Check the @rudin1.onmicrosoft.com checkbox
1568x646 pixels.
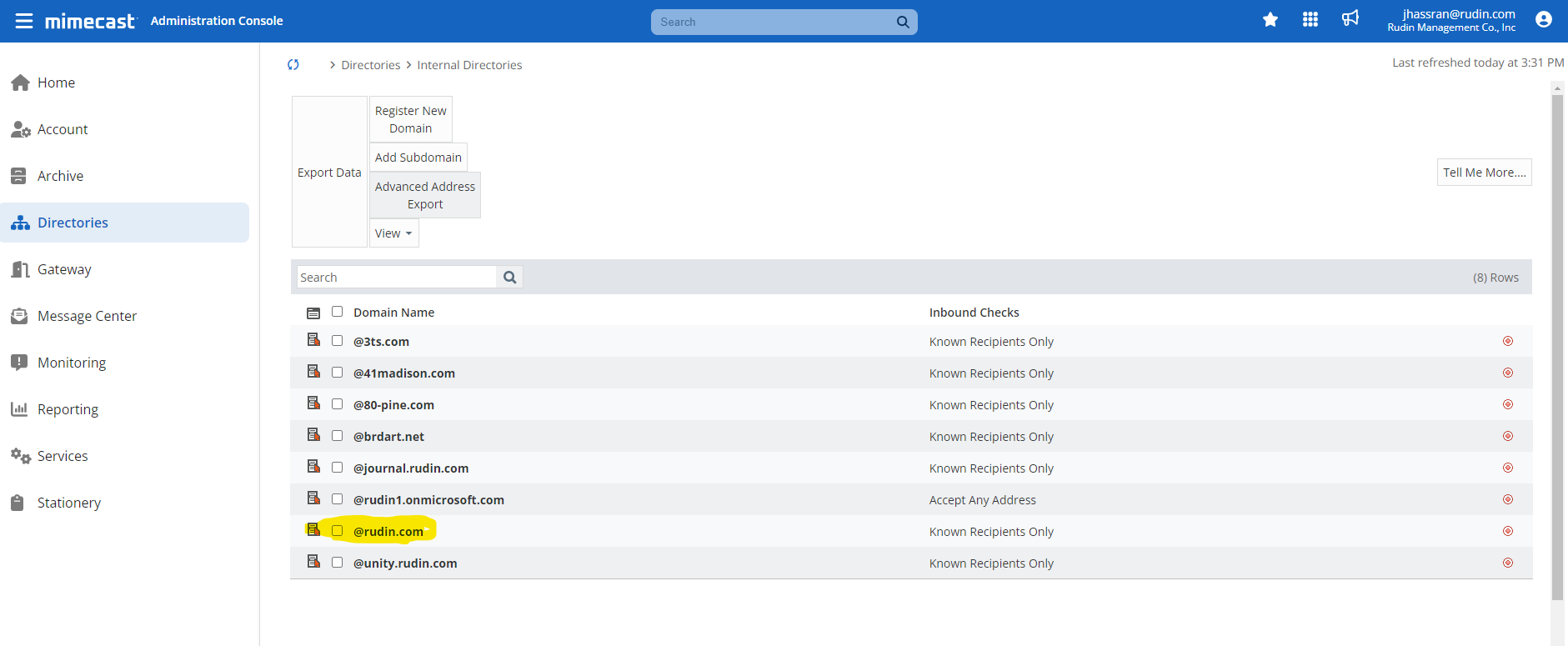click(338, 499)
